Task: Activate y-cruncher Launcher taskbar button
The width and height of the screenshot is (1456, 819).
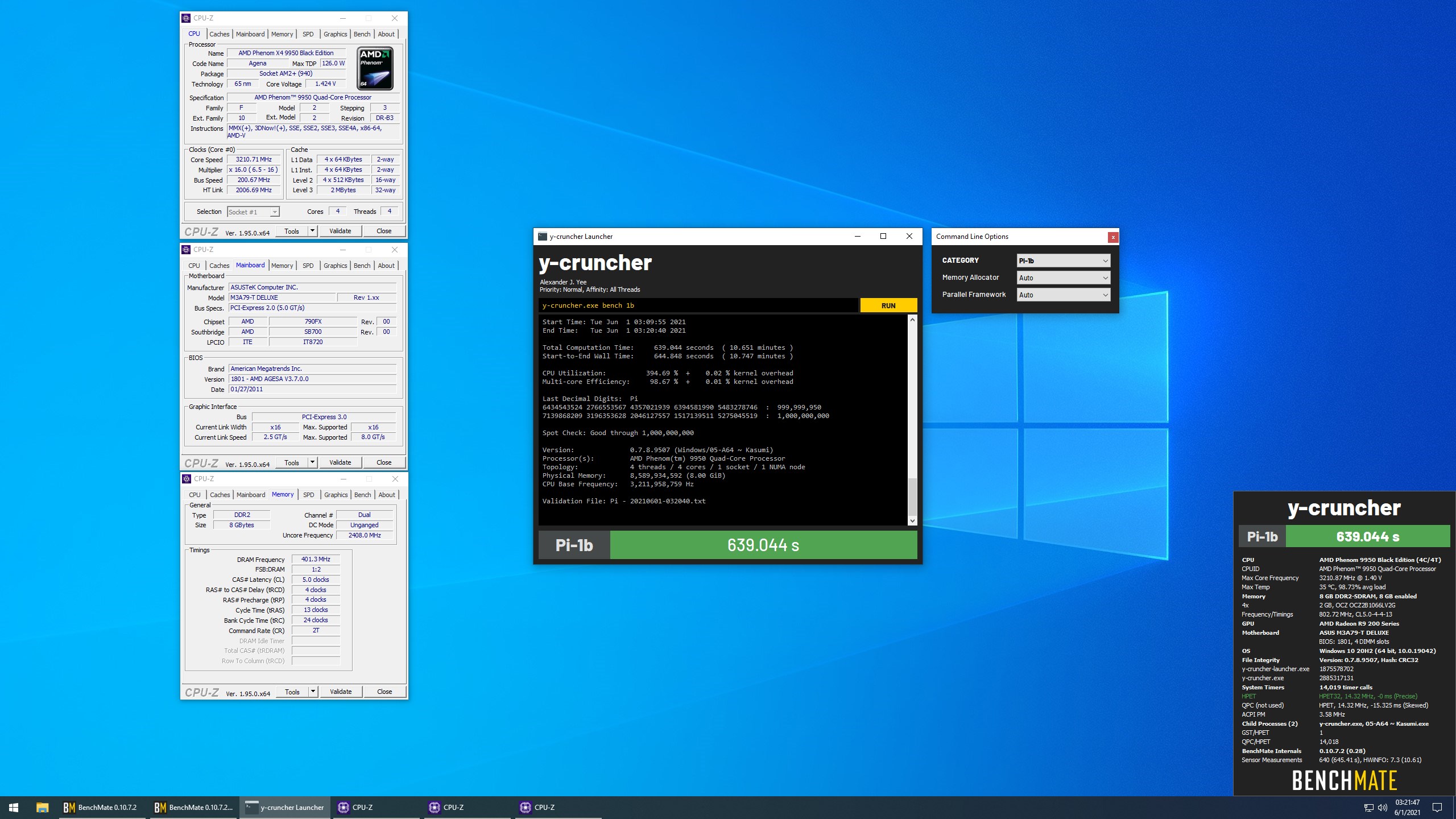Action: tap(284, 807)
